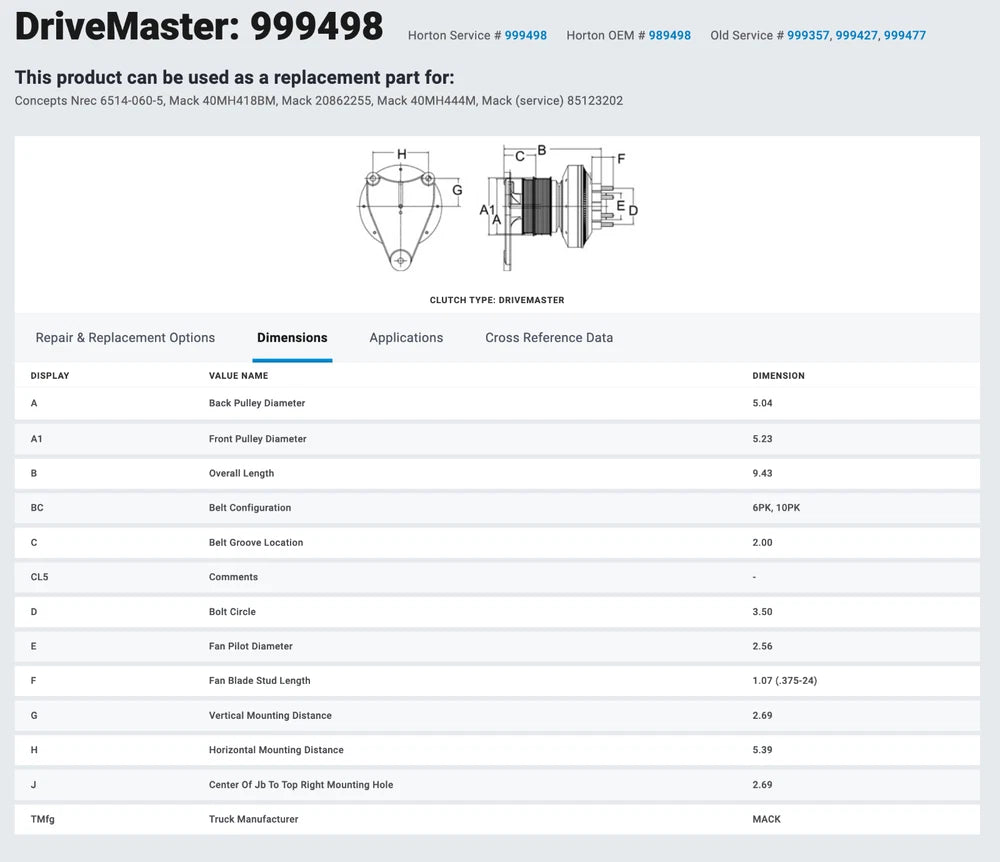The width and height of the screenshot is (1000, 862).
Task: Click the front-view clutch diagram with H and G
Action: pos(402,208)
